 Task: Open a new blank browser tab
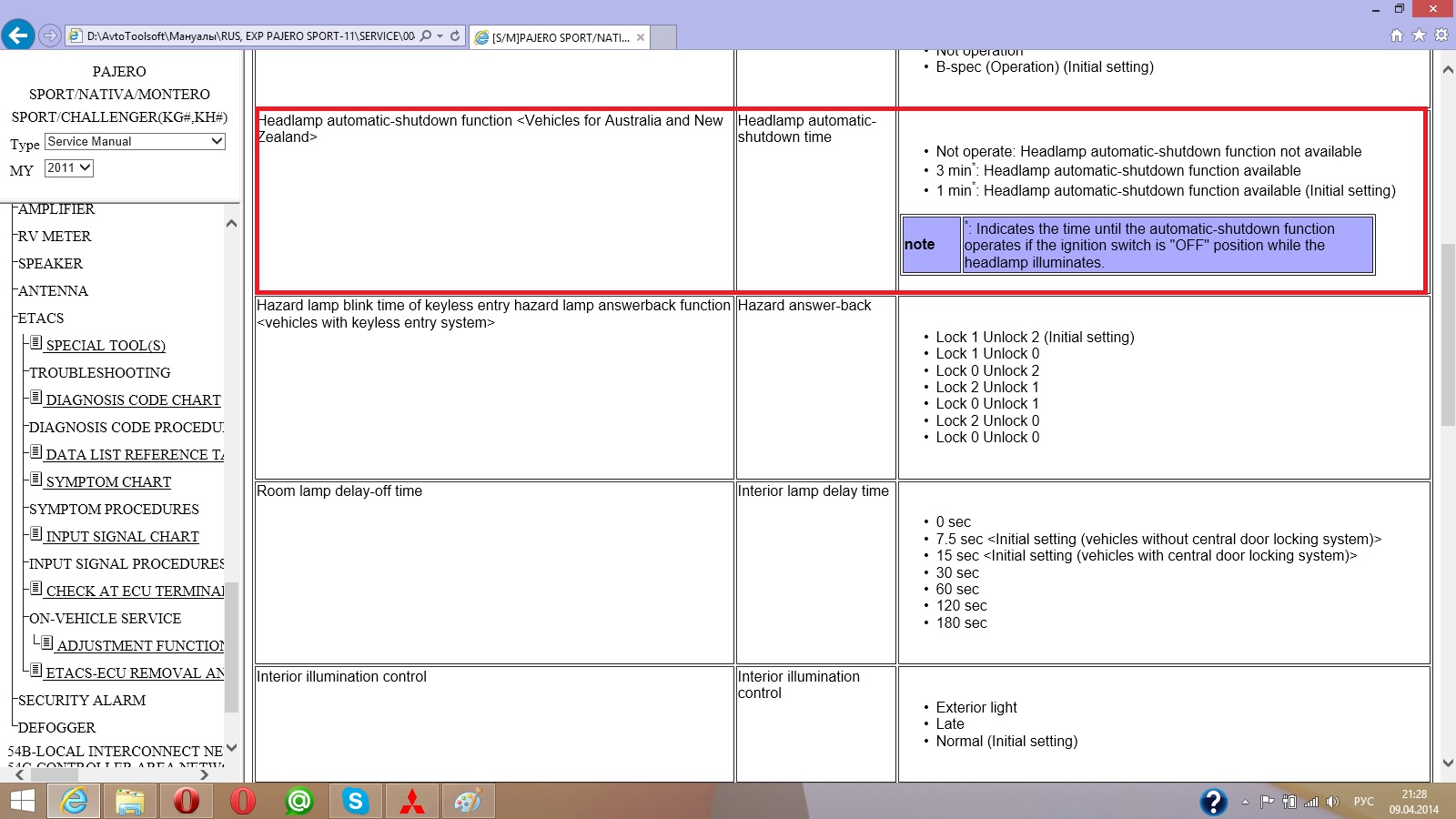(x=663, y=37)
